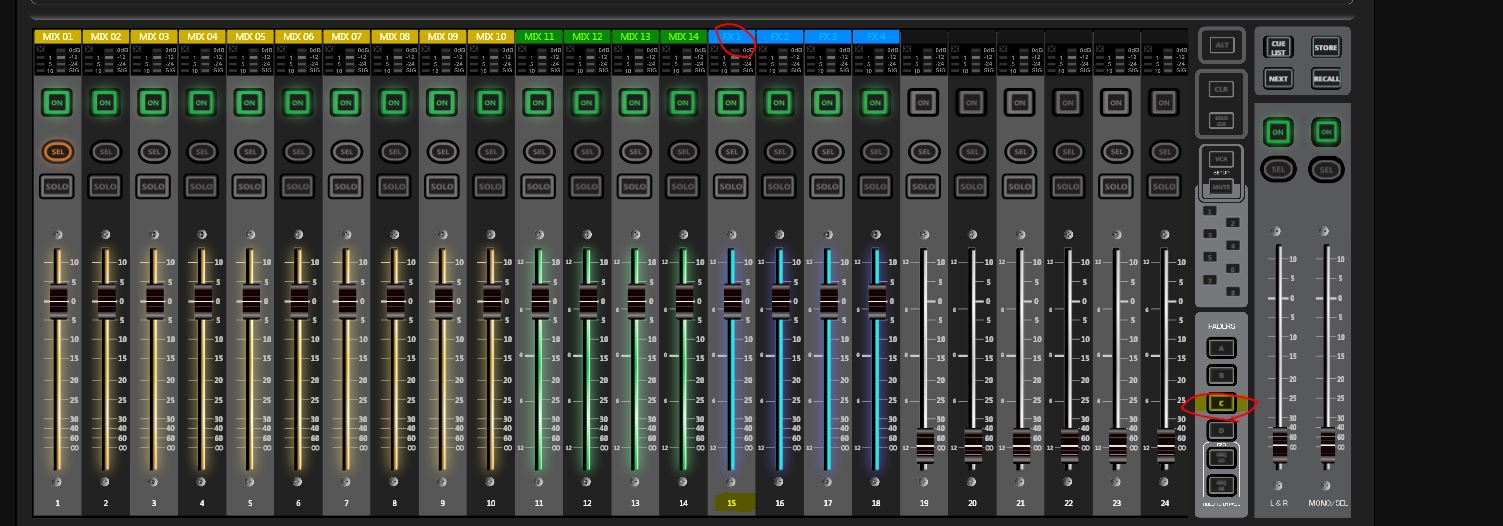Click the CLR button
Viewport: 1503px width, 526px height.
pos(1221,89)
